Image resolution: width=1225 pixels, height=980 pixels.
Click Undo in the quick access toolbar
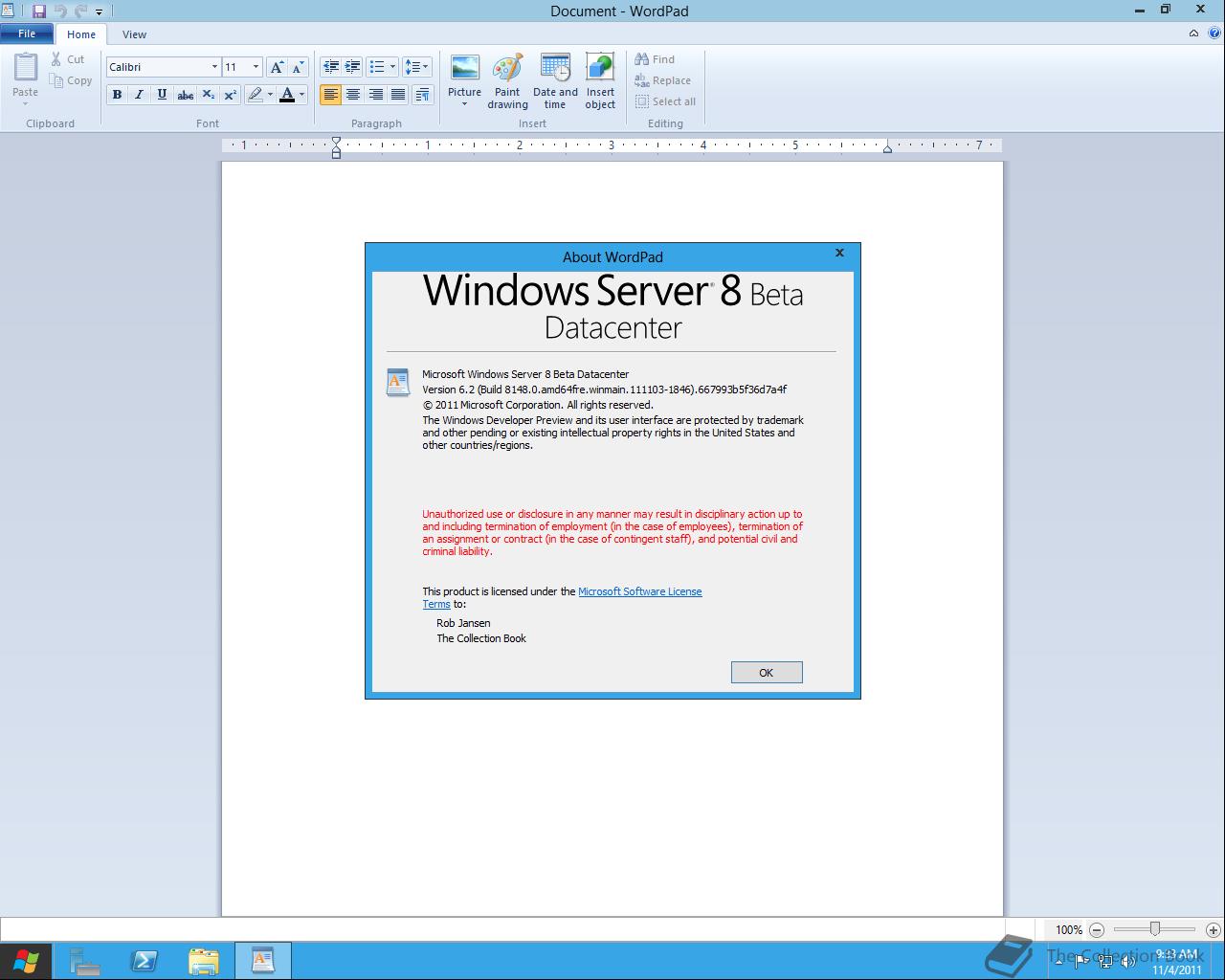[59, 11]
